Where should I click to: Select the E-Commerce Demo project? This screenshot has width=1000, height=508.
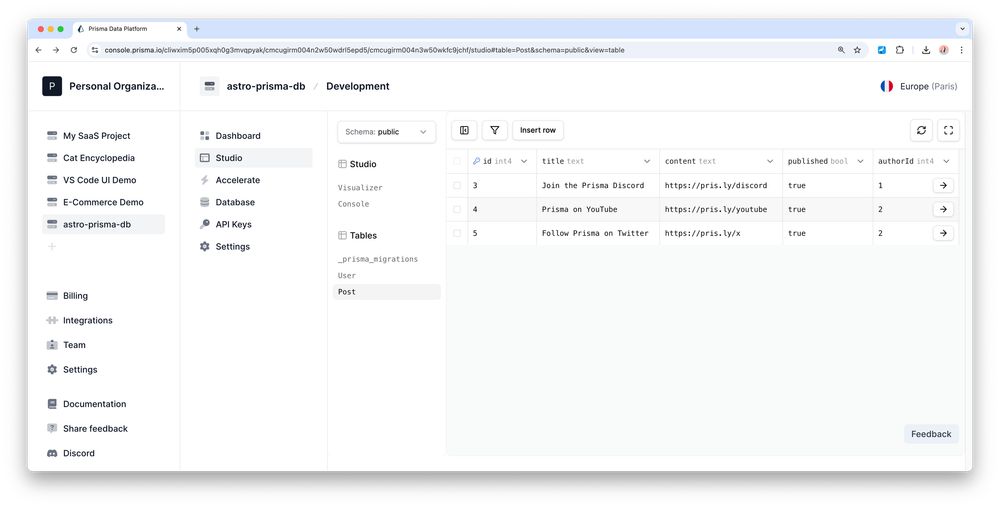point(103,202)
